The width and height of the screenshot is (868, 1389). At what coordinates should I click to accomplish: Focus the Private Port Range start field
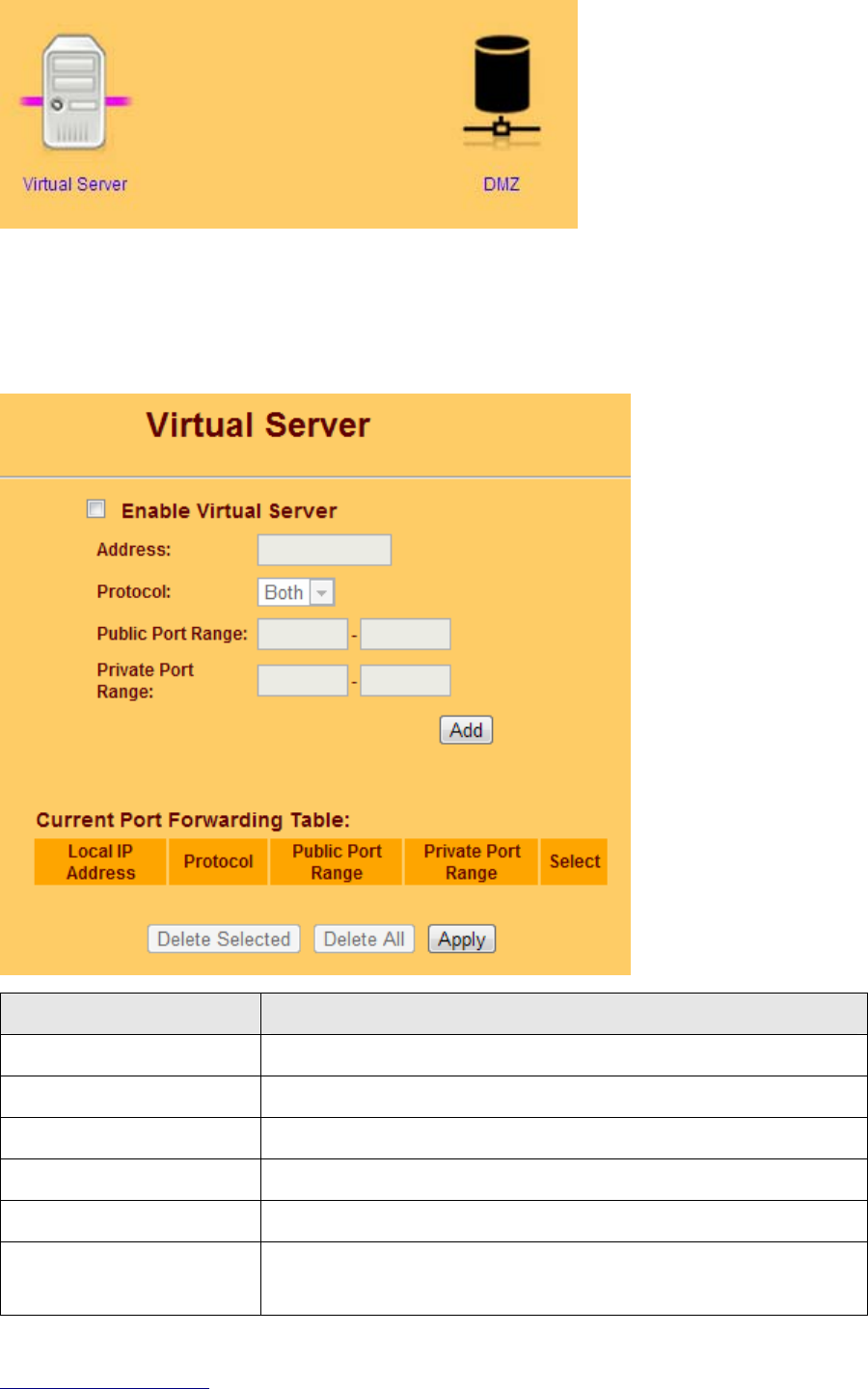[303, 681]
